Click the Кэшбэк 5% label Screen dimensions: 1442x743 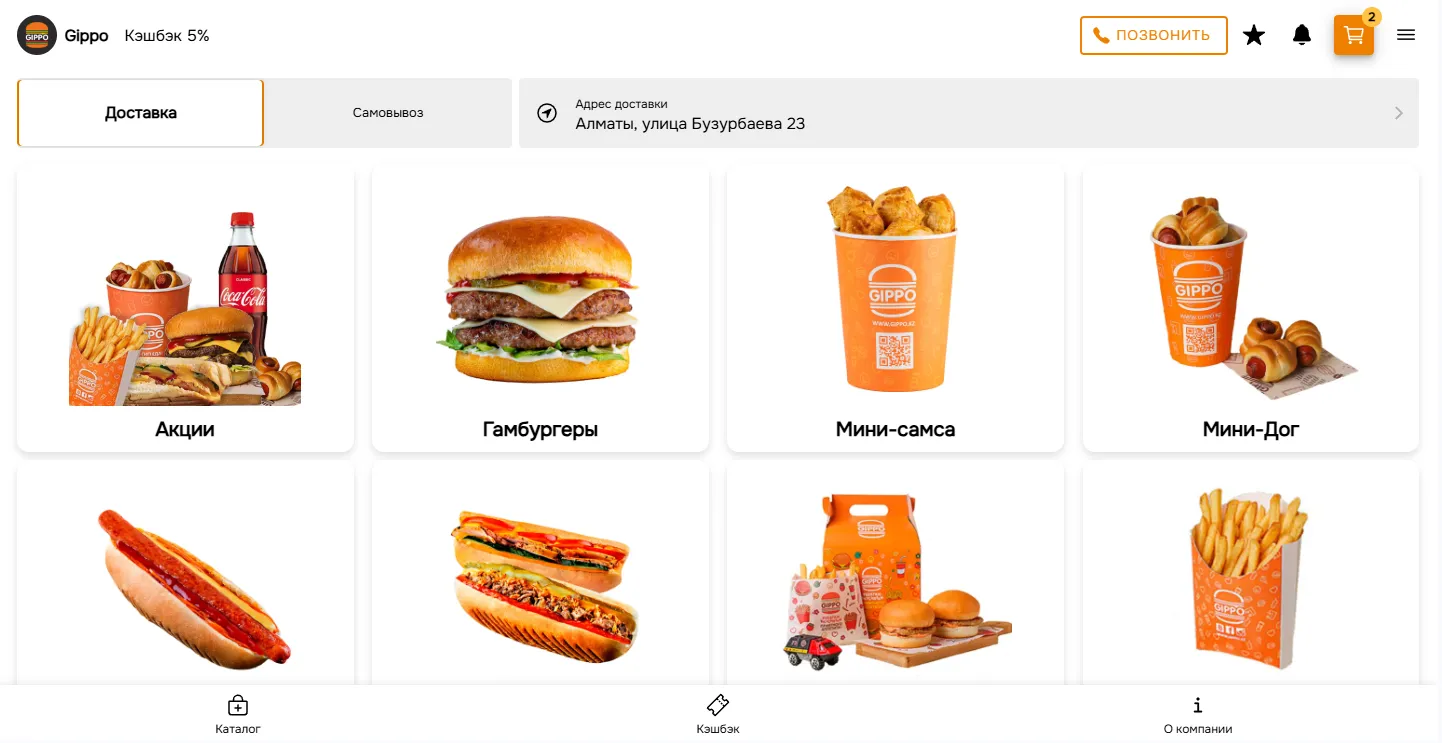[x=167, y=36]
